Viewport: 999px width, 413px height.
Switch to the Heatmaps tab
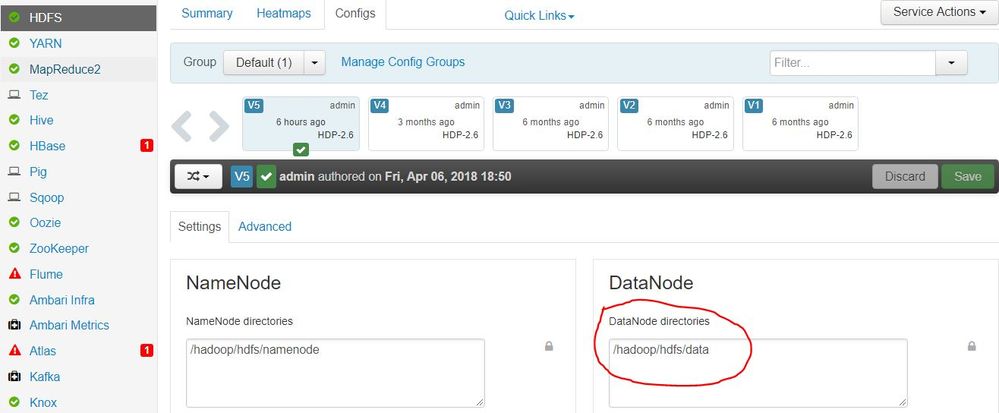pyautogui.click(x=283, y=13)
